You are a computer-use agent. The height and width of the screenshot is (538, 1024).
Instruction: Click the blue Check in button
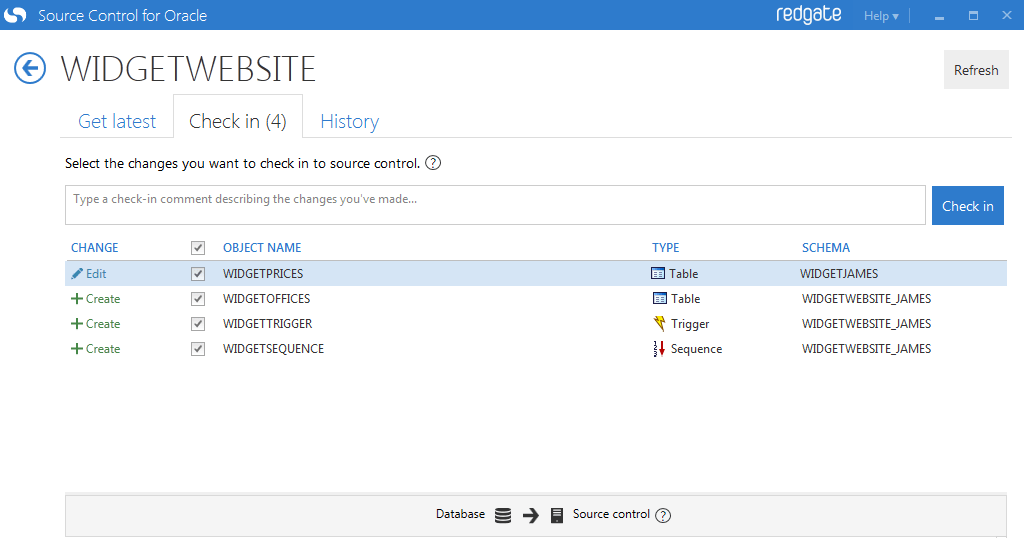tap(967, 206)
